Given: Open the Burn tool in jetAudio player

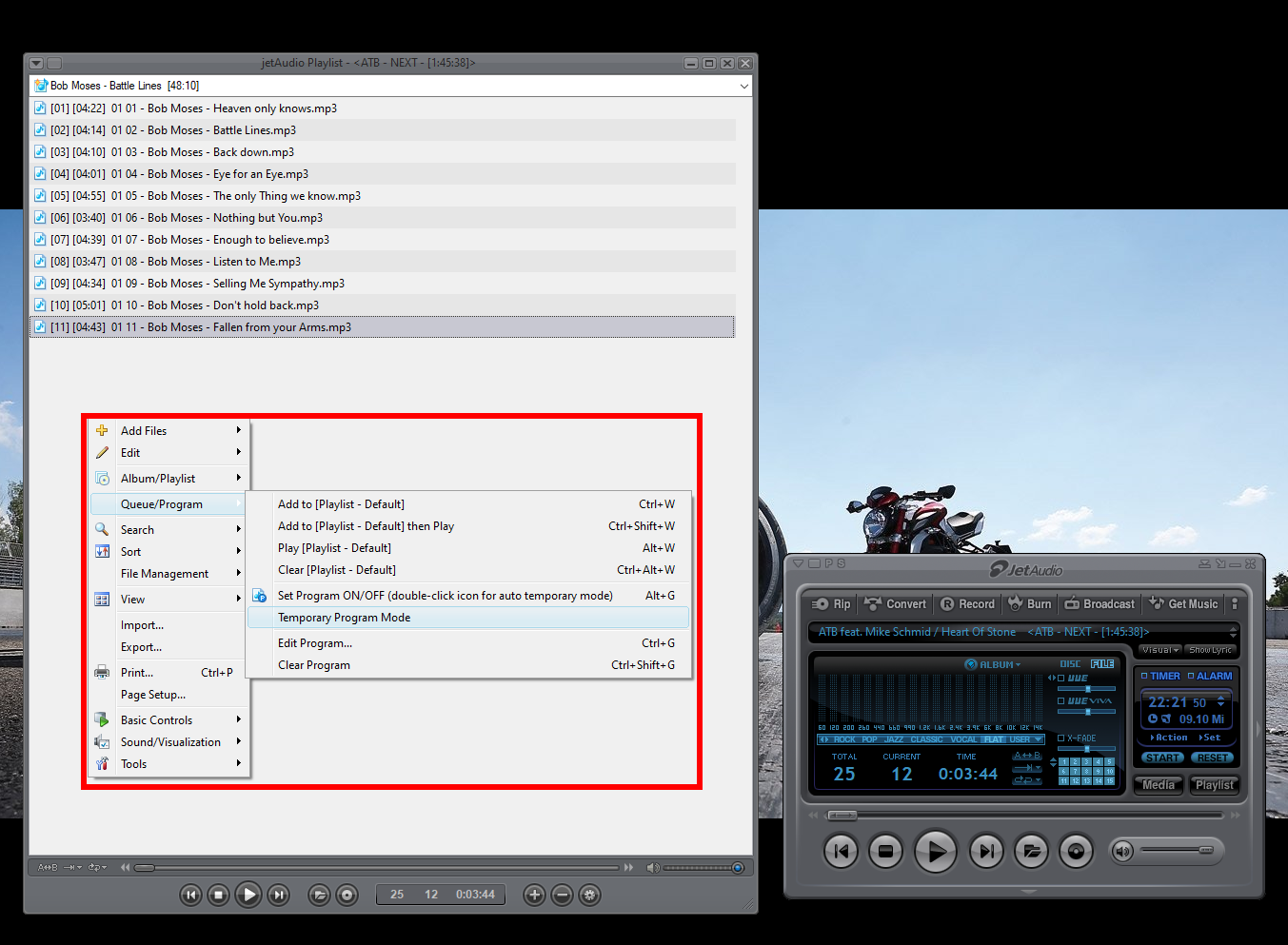Looking at the screenshot, I should [1030, 603].
